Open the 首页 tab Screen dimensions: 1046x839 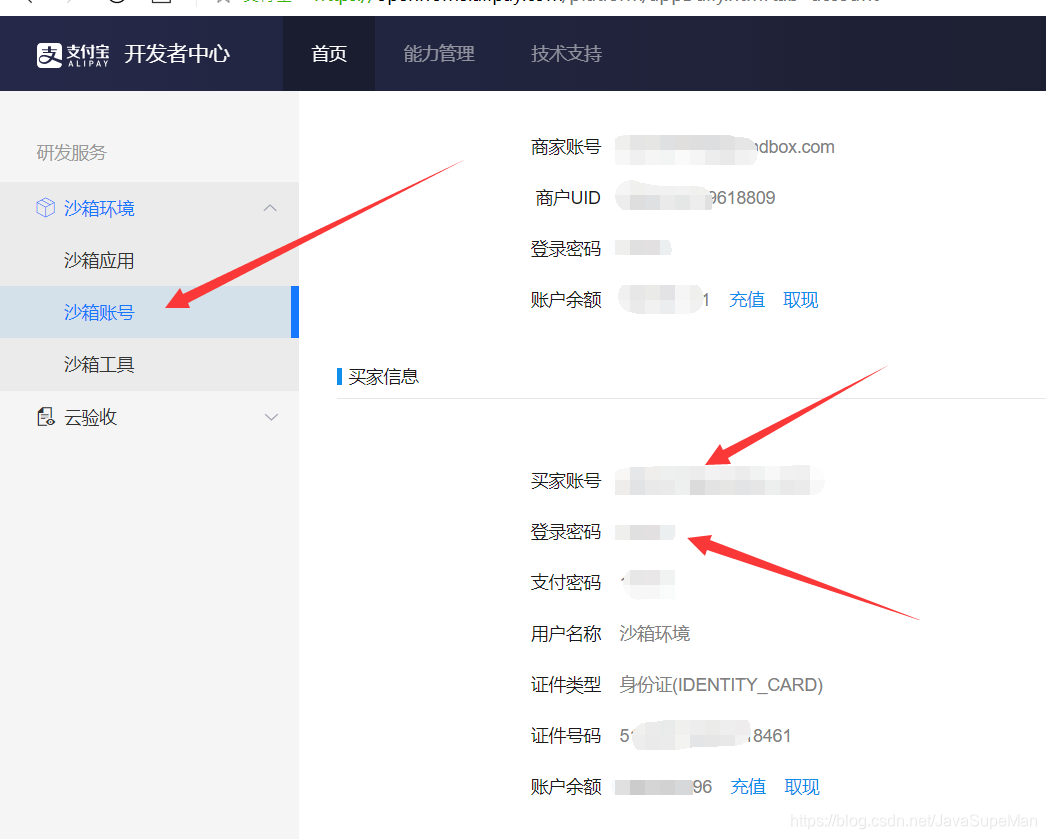pos(329,53)
